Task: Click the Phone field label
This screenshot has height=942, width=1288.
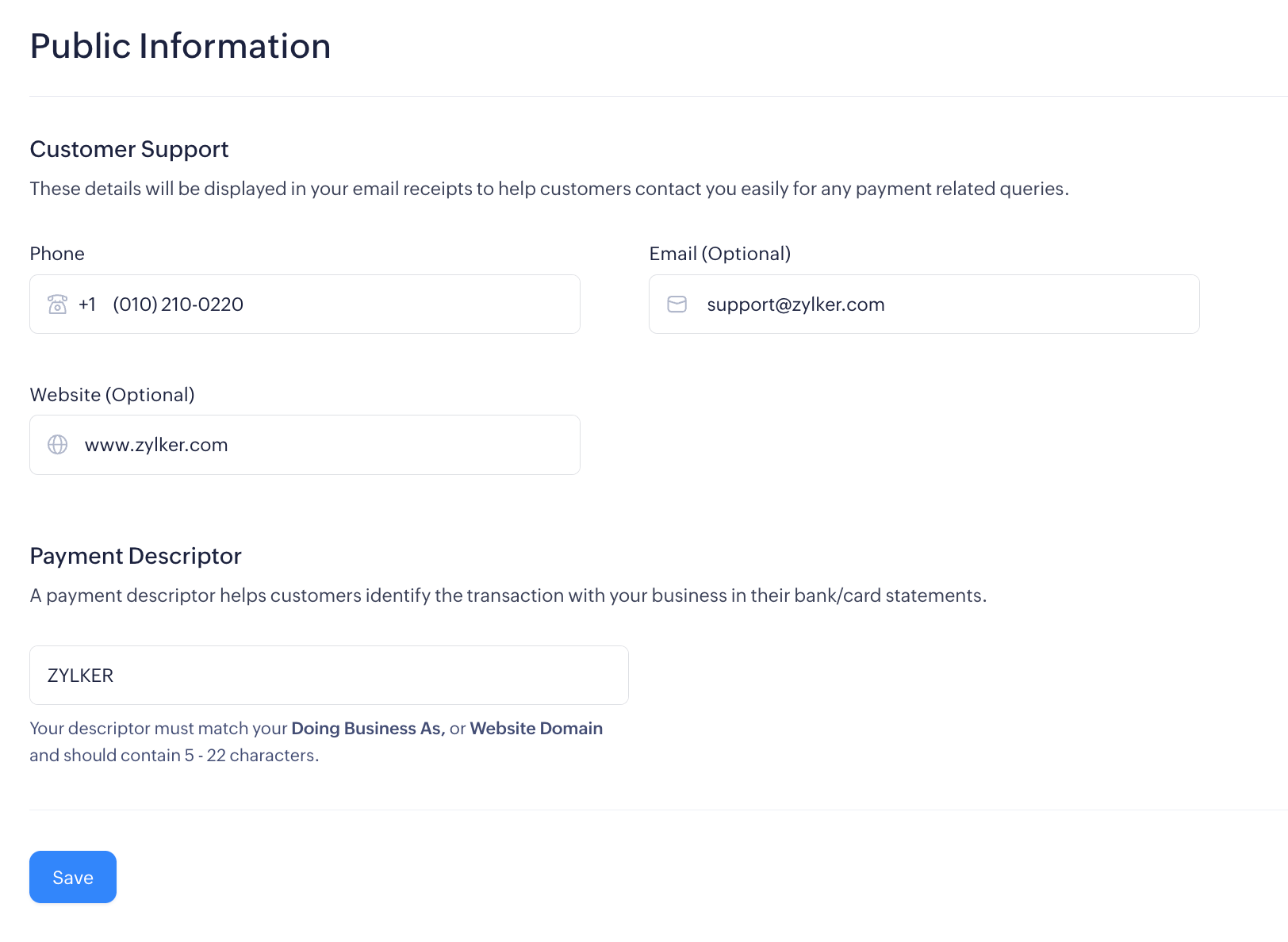Action: pyautogui.click(x=57, y=254)
